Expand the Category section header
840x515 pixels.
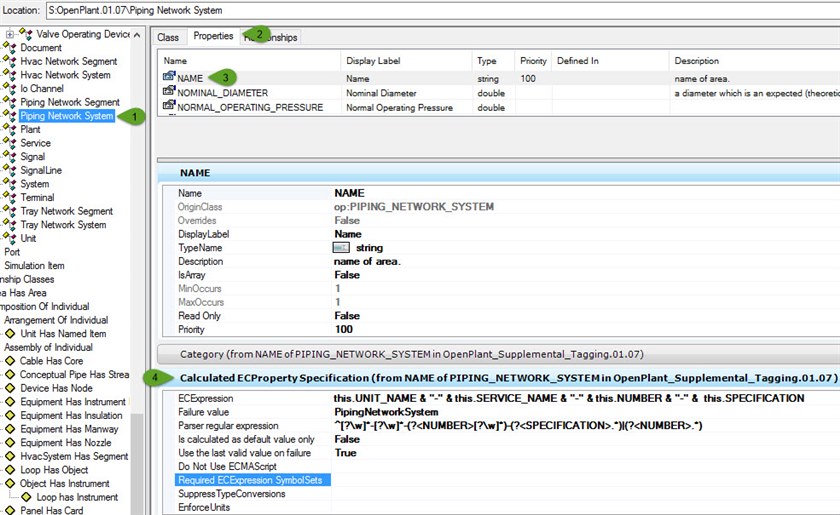point(498,354)
